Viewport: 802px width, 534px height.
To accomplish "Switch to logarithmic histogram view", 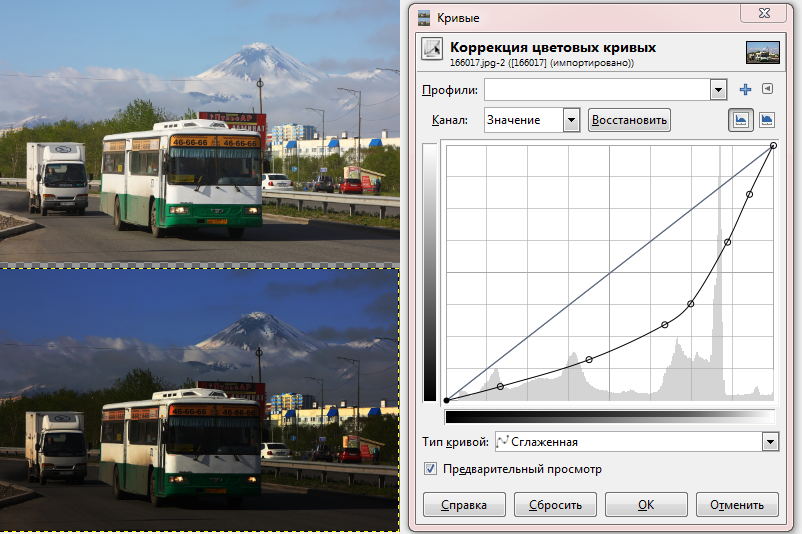I will [767, 120].
